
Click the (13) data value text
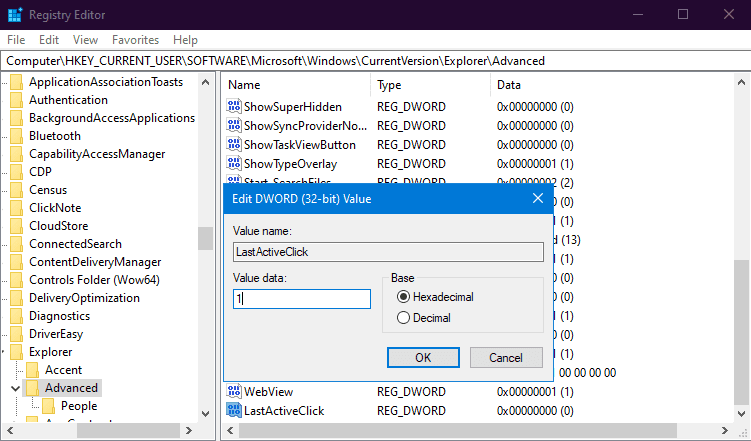tap(570, 240)
